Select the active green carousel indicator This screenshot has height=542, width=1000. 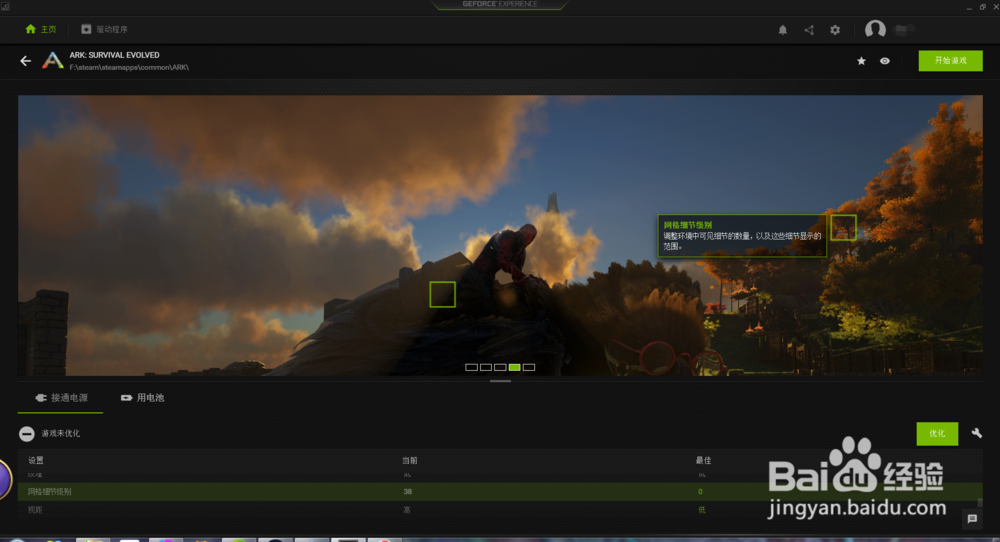click(x=514, y=367)
